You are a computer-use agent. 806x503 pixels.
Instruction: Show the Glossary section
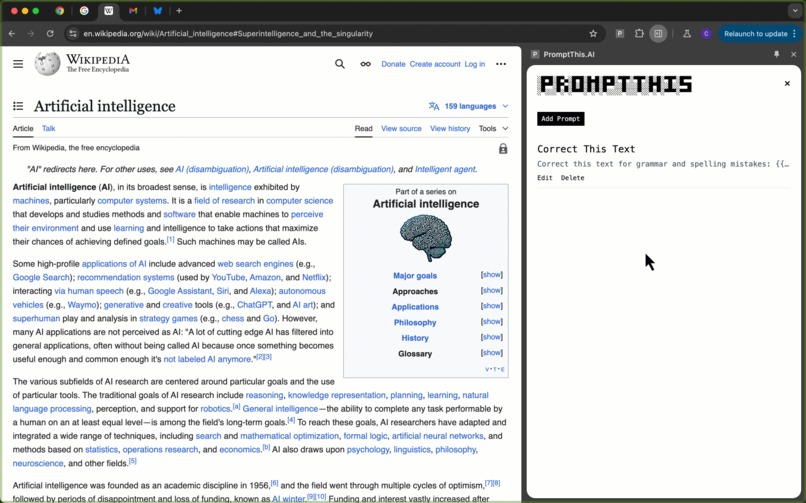(x=491, y=353)
